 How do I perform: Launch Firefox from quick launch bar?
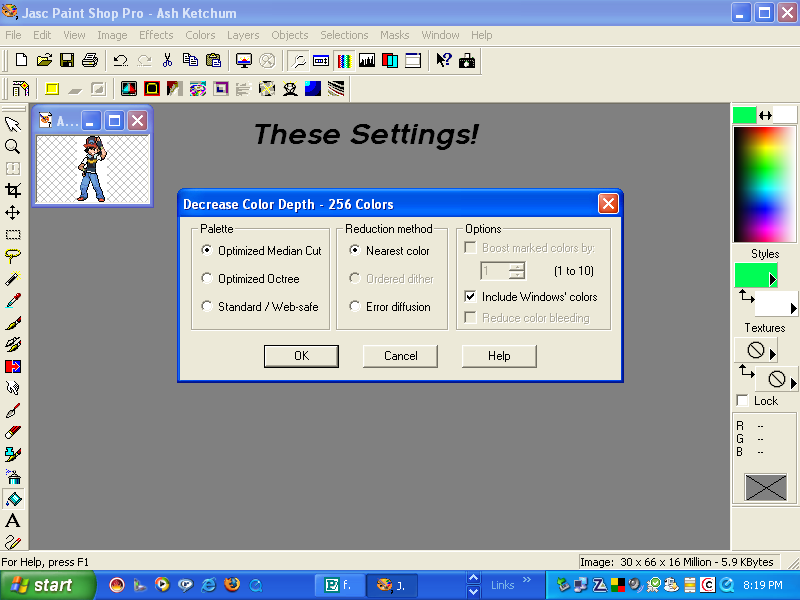pos(232,584)
